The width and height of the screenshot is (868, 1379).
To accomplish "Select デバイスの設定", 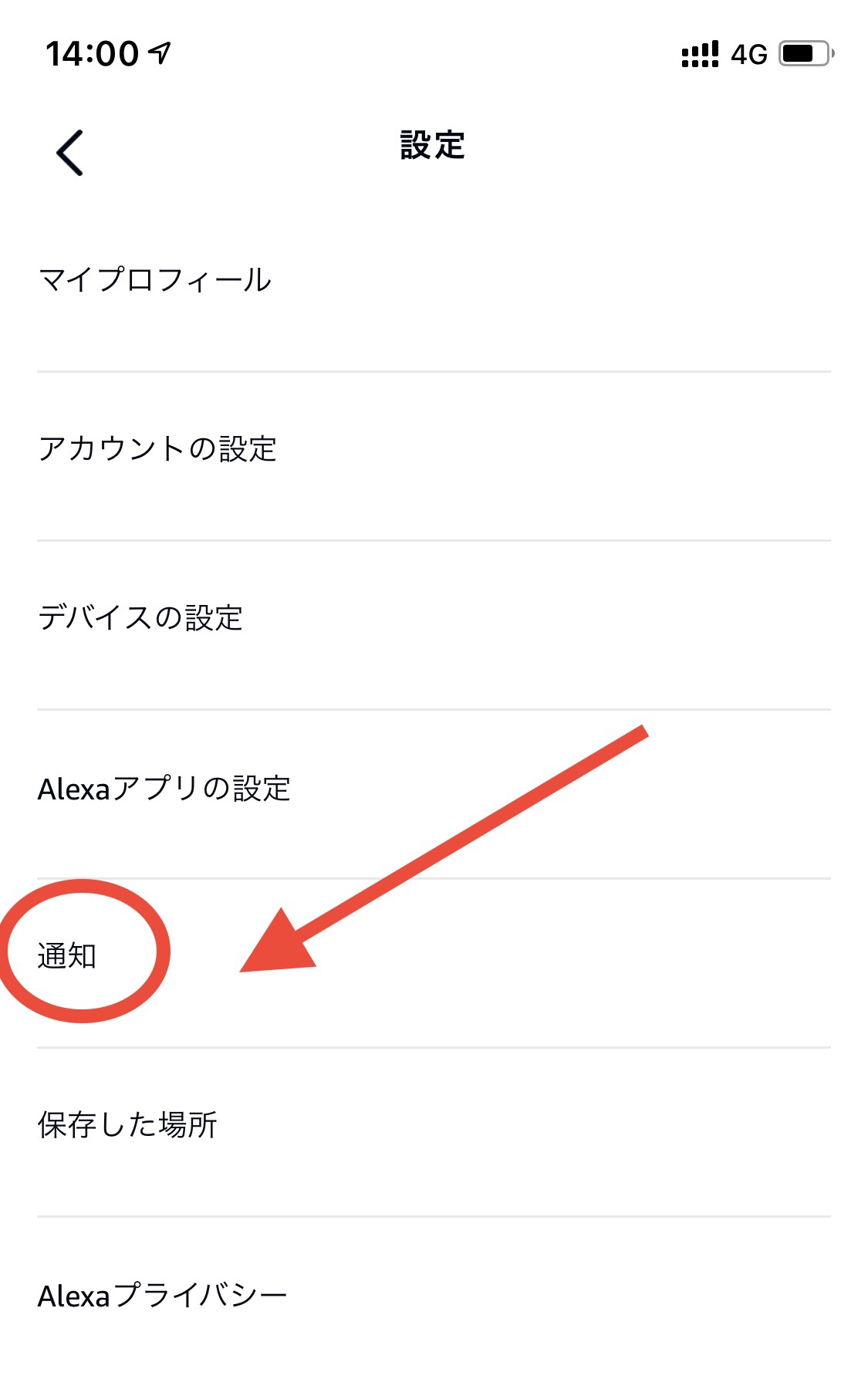I will [140, 617].
